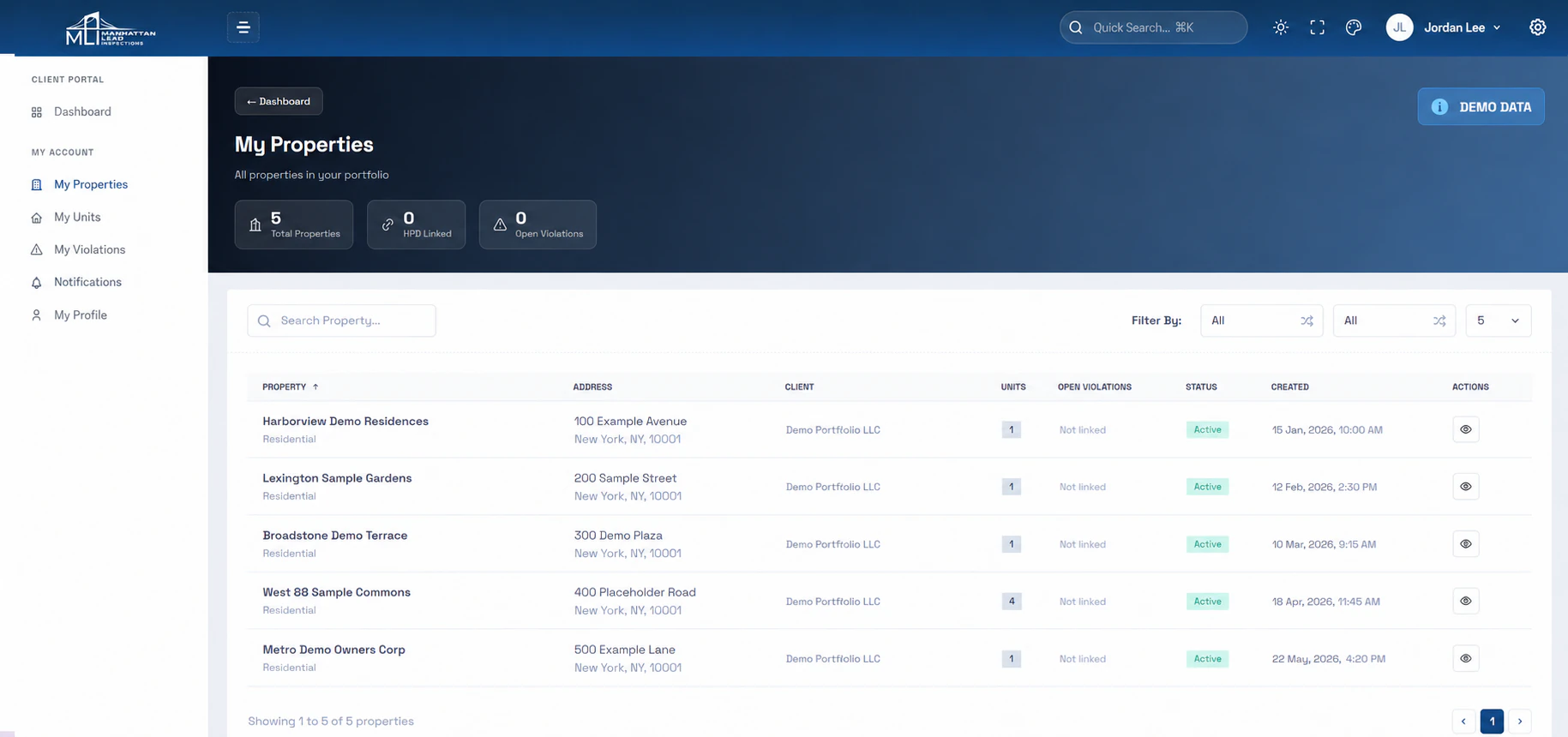Click the address 500 Example Lane
Image resolution: width=1568 pixels, height=737 pixels.
pyautogui.click(x=625, y=650)
